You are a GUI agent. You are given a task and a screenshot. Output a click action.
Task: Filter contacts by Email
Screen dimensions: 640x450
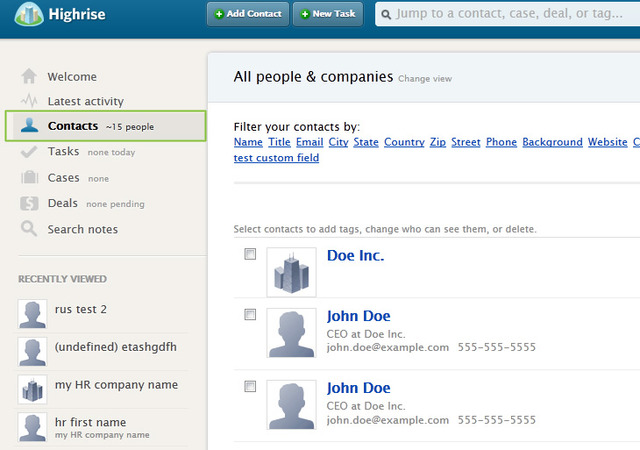click(x=309, y=142)
